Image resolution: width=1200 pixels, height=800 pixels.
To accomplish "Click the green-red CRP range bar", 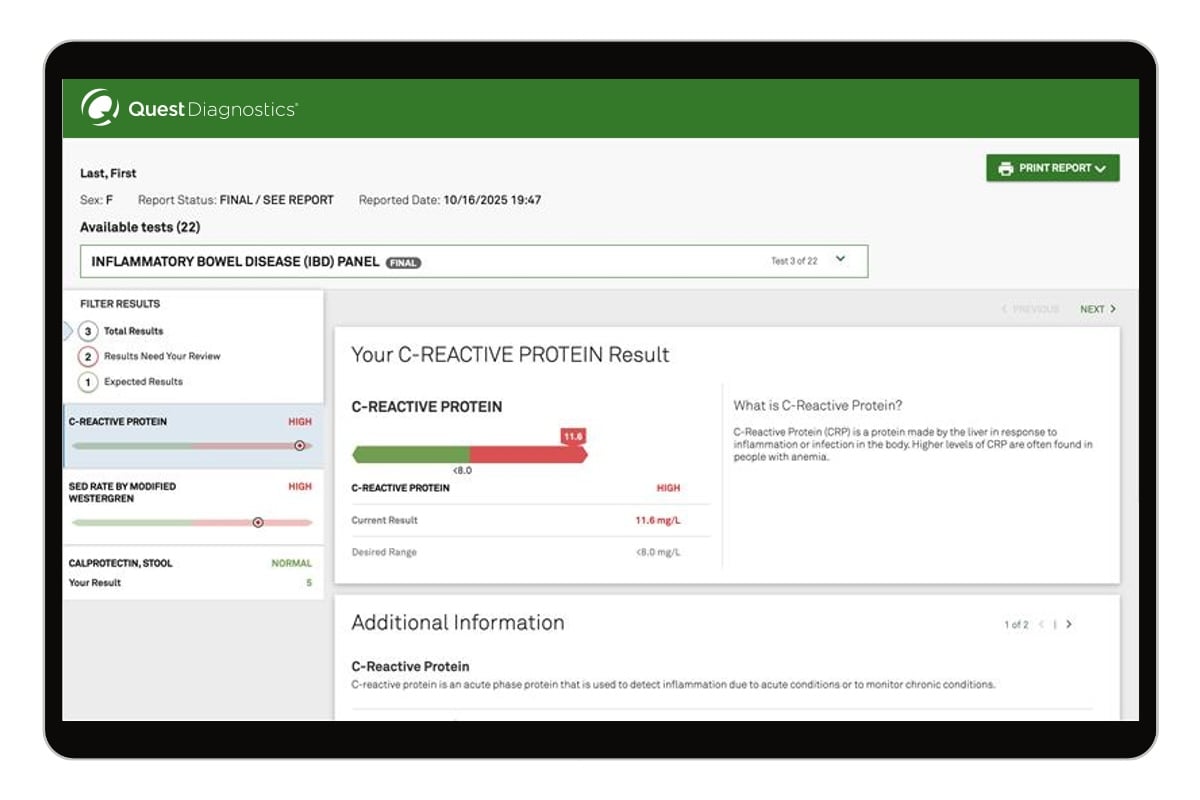I will (470, 455).
